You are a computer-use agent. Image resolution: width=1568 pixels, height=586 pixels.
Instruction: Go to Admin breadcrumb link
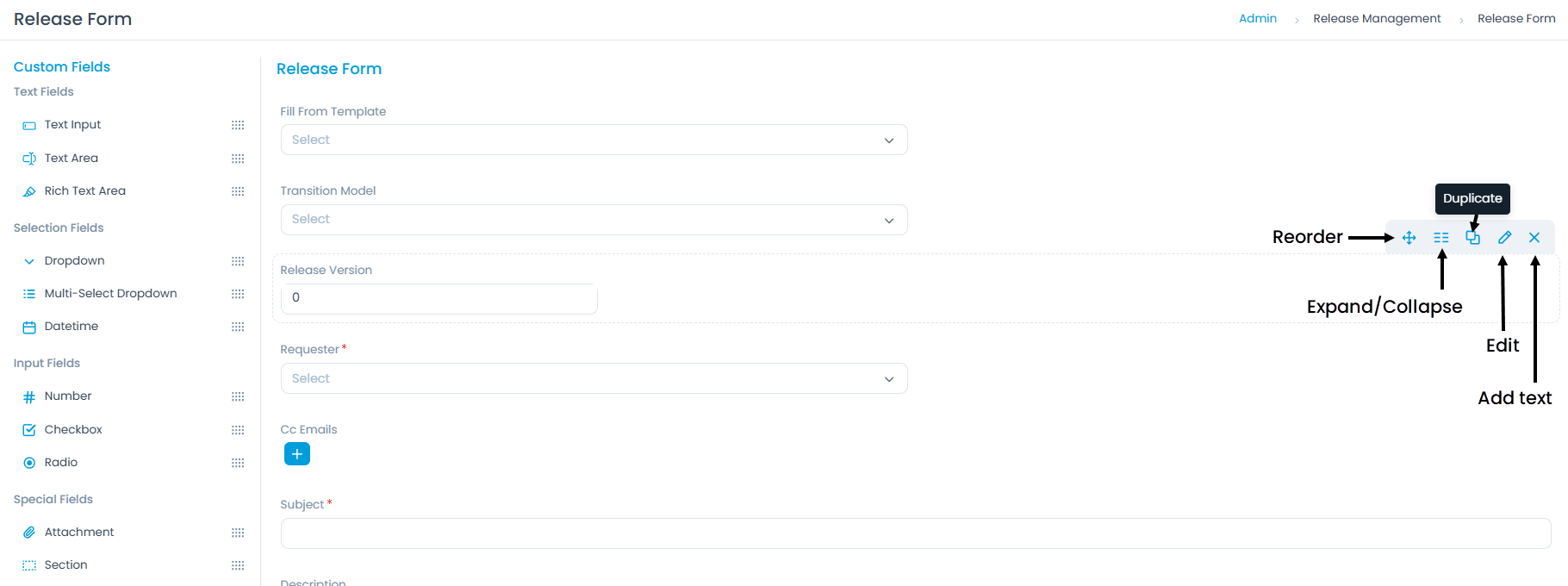click(1257, 18)
